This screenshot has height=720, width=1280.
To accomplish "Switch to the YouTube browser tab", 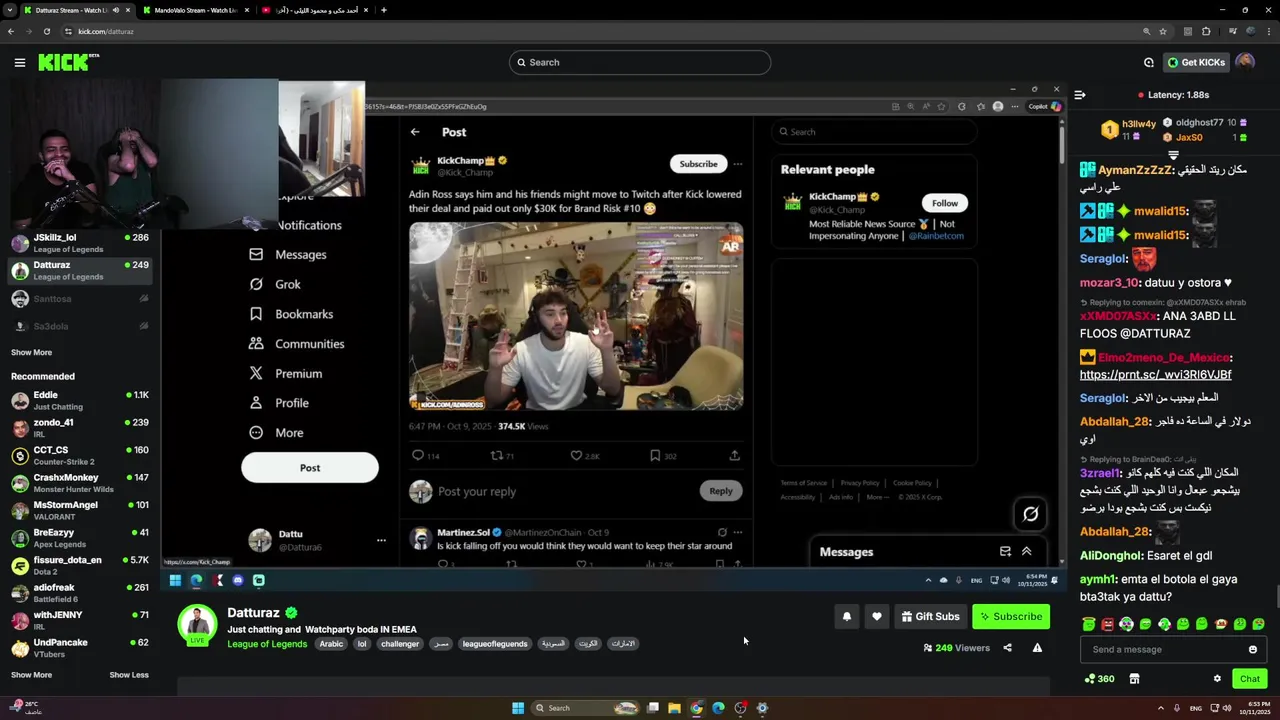I will click(x=313, y=10).
